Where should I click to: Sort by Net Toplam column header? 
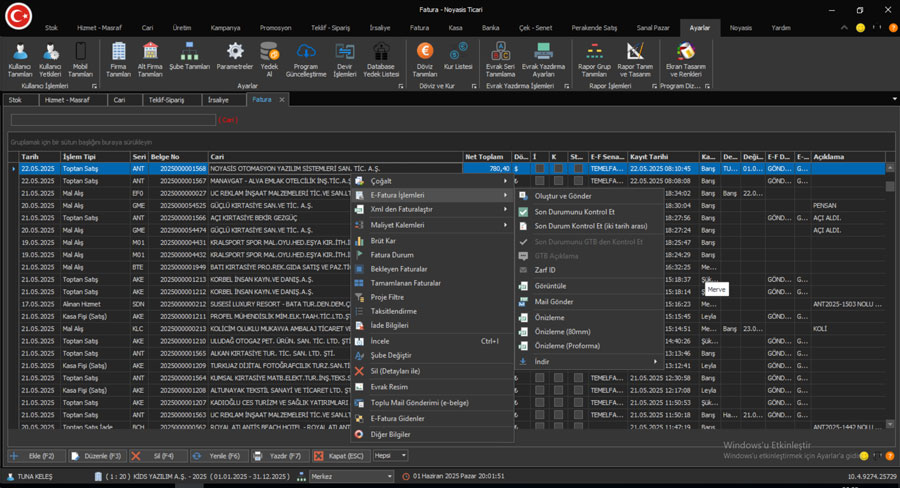(x=487, y=157)
